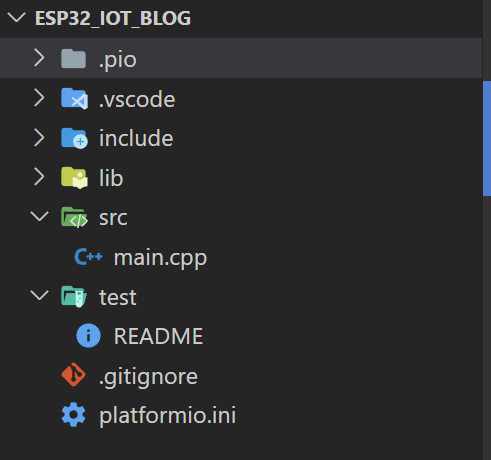Click the gray .pio folder icon
Viewport: 491px width, 460px height.
point(74,59)
